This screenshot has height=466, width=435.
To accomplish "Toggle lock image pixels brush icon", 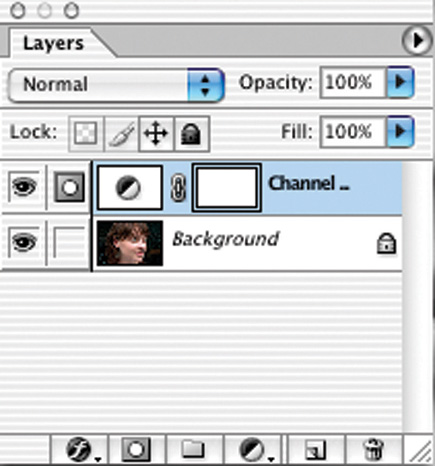I will tap(121, 134).
